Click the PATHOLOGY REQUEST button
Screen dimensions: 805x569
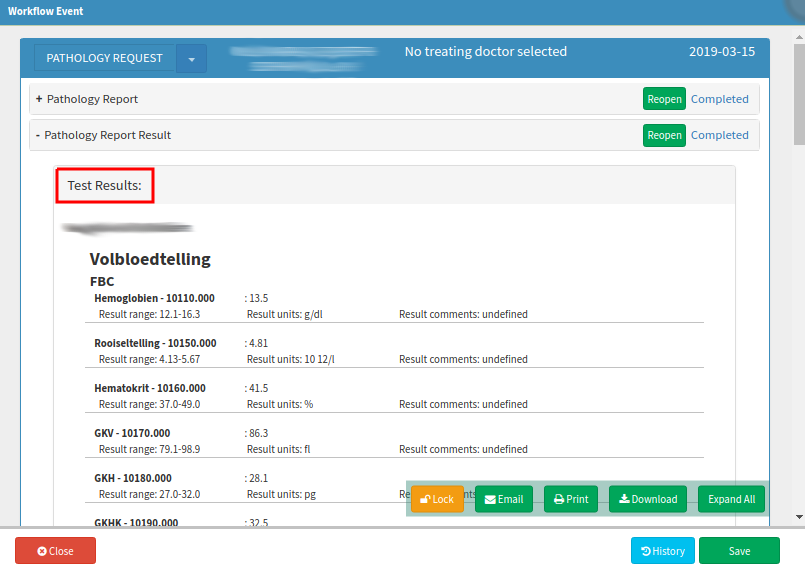[105, 59]
